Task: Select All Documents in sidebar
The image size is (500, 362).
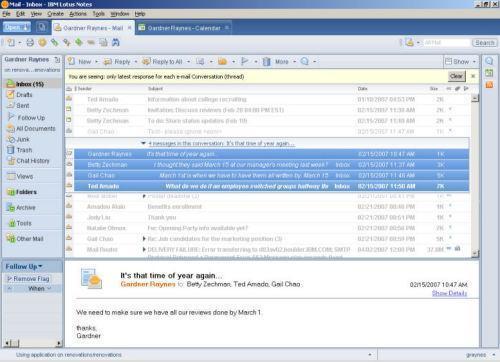Action: (x=31, y=128)
